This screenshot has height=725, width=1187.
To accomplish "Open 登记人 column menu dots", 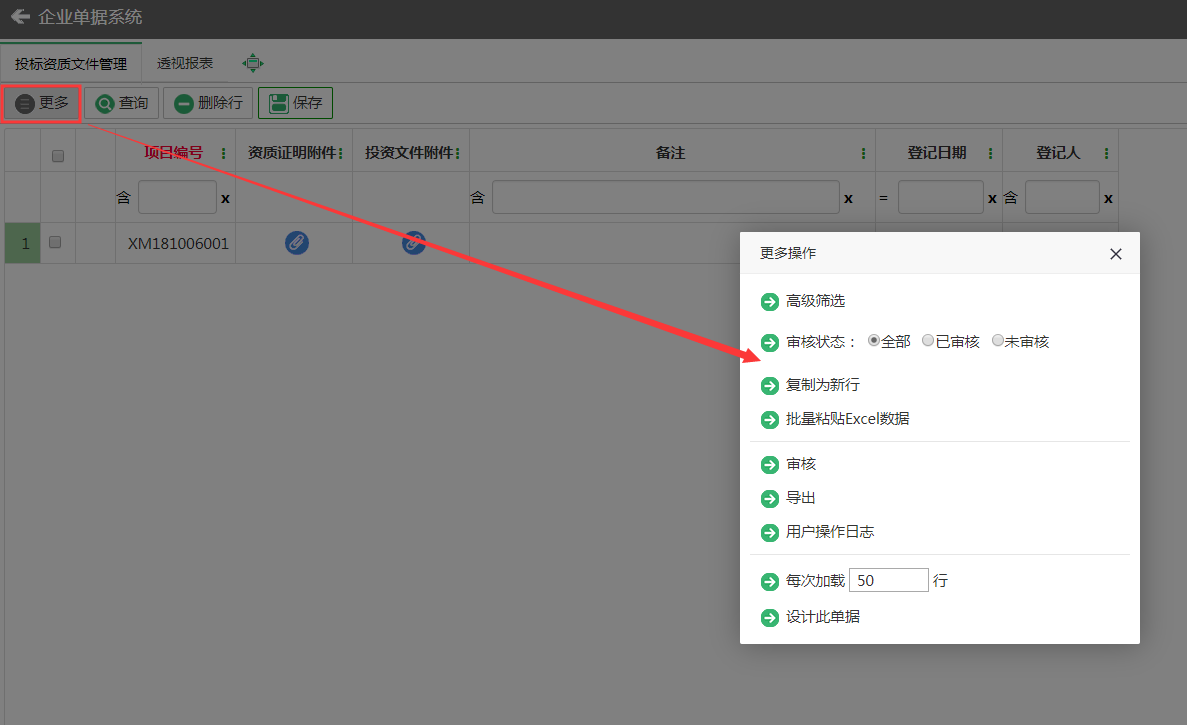I will tap(1107, 154).
